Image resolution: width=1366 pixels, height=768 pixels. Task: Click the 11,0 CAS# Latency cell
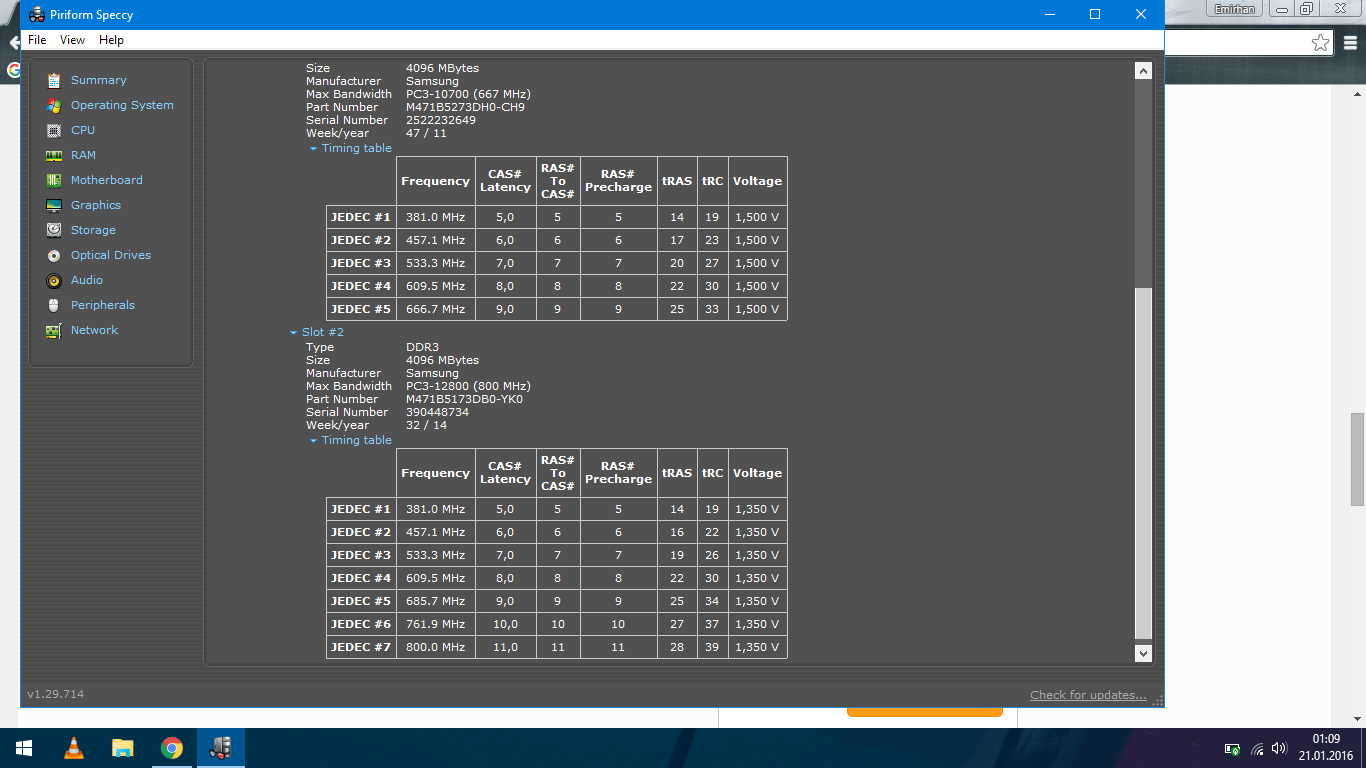(x=505, y=647)
